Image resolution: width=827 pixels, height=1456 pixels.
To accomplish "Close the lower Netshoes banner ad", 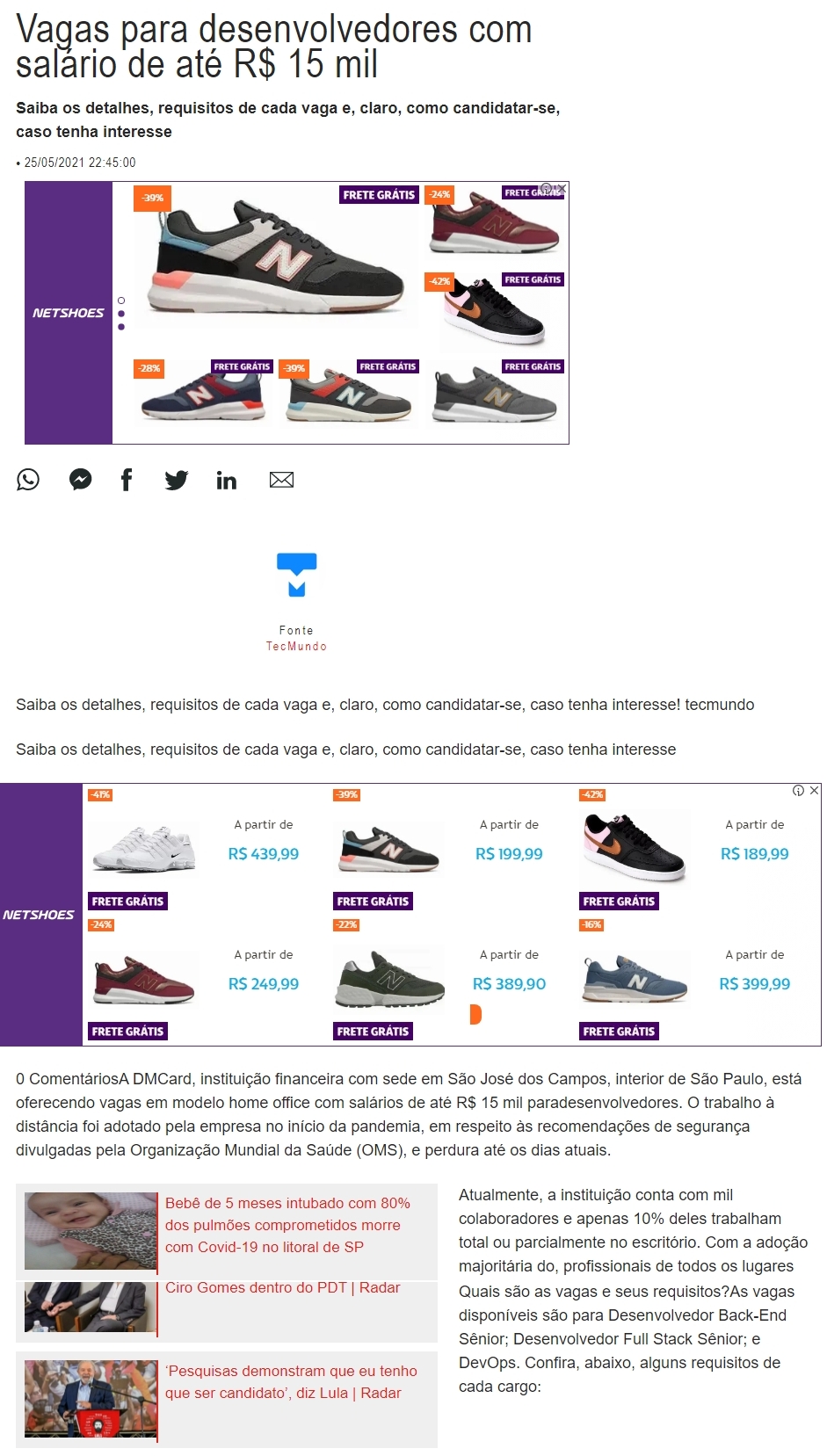I will point(815,791).
